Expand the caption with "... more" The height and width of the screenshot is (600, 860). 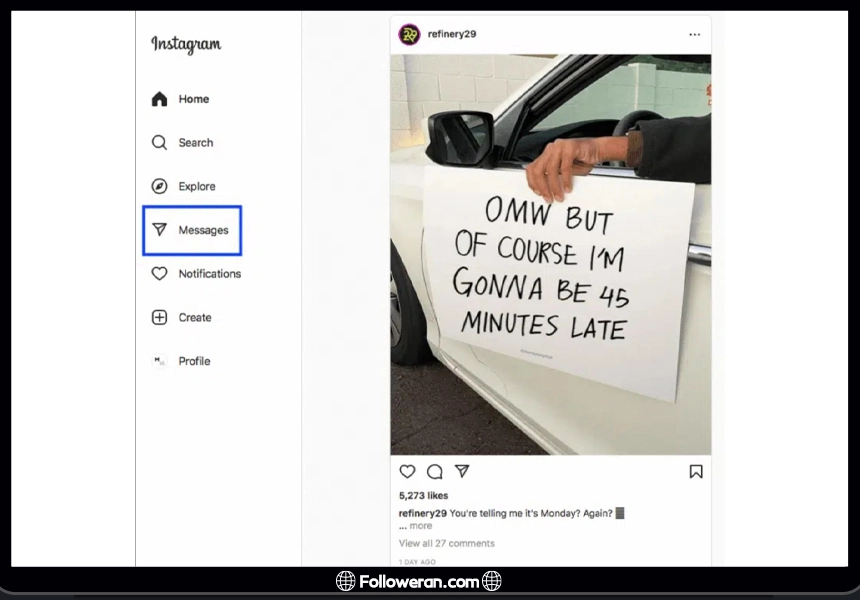(416, 526)
